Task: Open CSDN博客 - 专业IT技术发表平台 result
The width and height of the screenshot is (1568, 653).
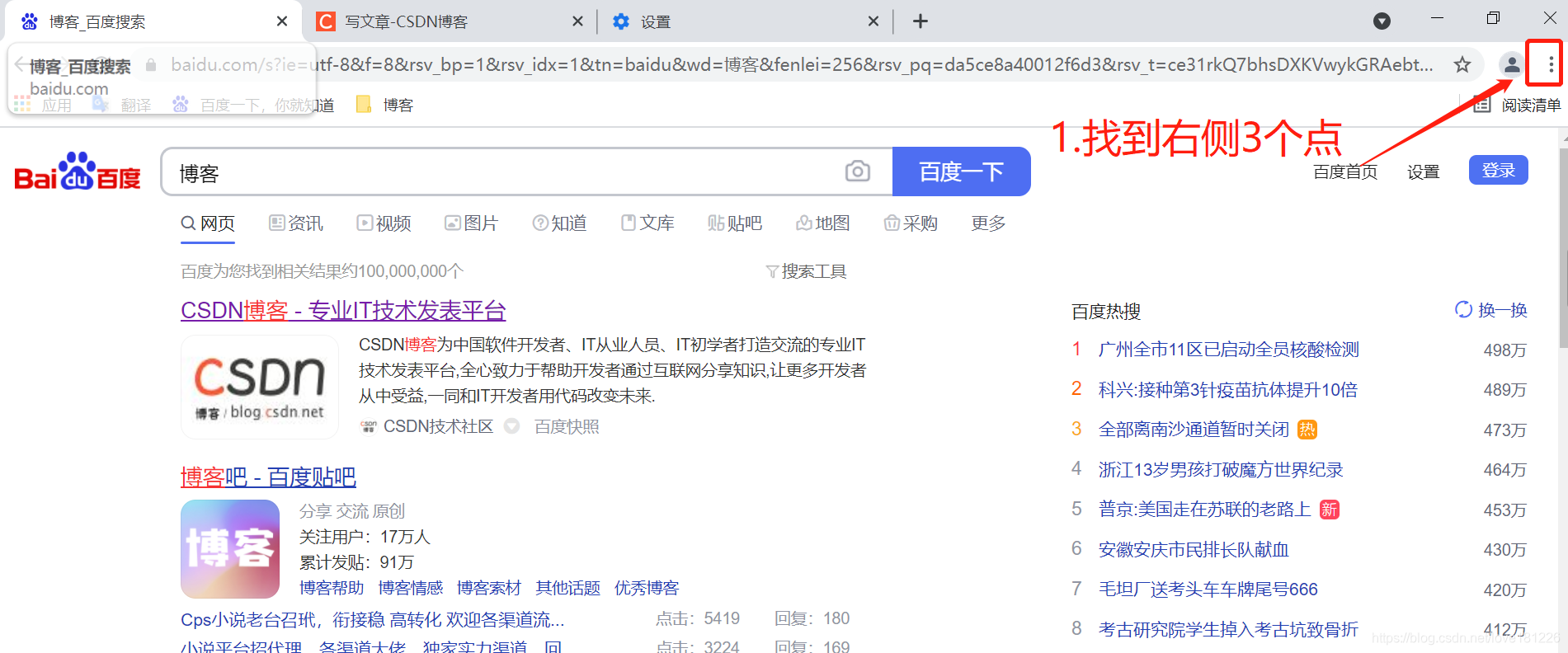Action: click(x=343, y=311)
